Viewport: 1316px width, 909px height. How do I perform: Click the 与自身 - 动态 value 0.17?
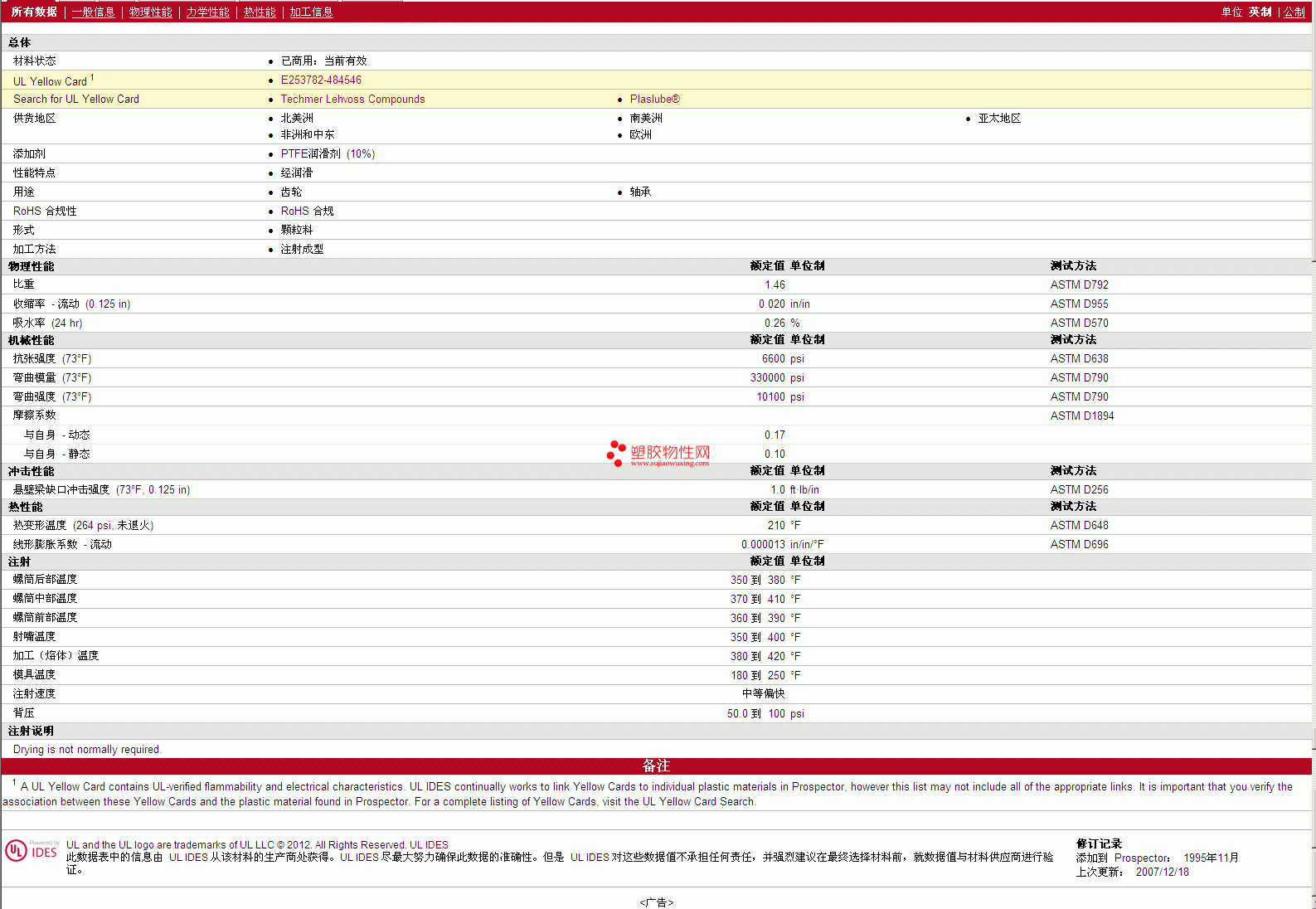coord(775,435)
